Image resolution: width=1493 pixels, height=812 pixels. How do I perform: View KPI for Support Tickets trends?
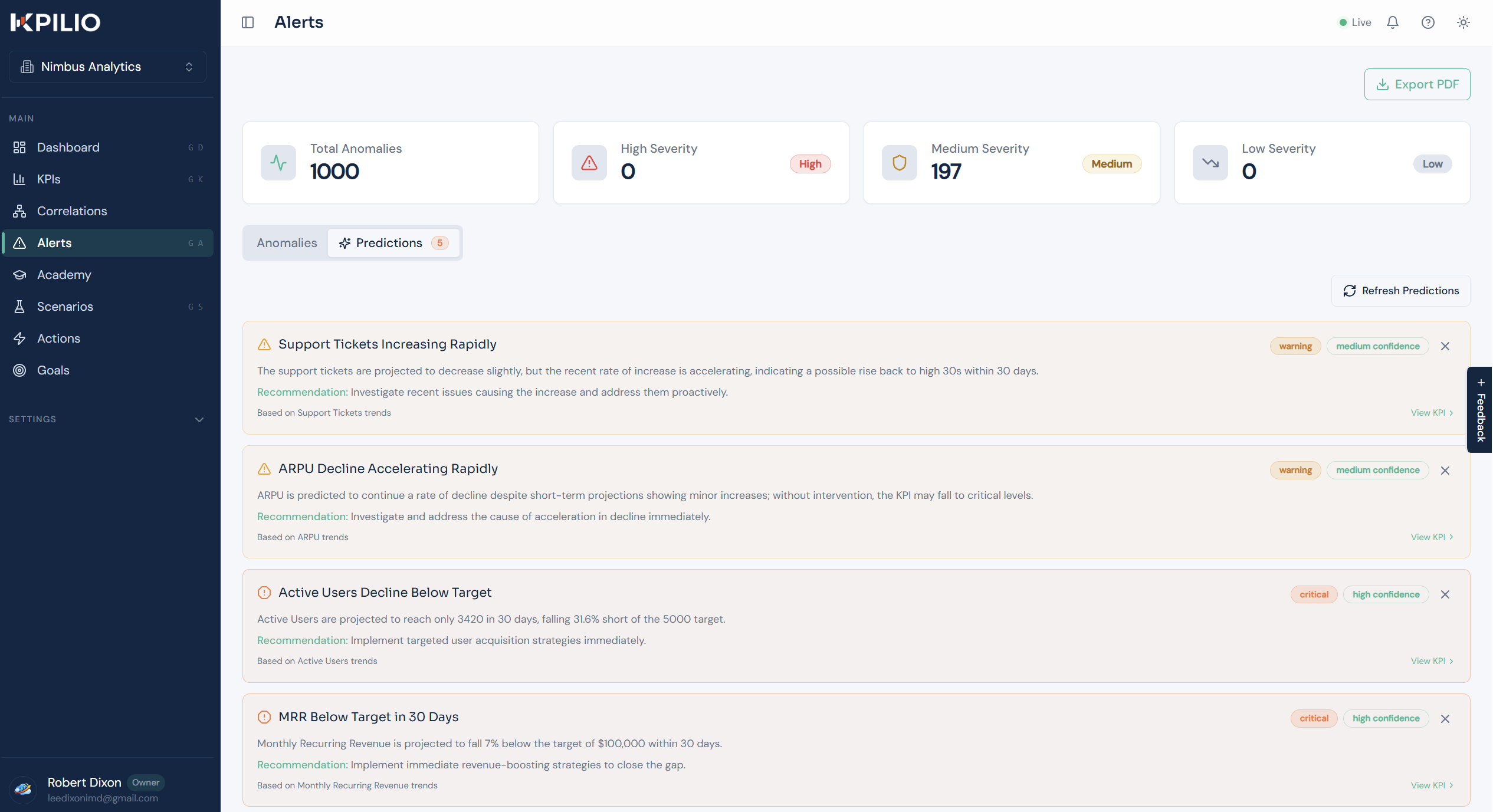coord(1432,413)
